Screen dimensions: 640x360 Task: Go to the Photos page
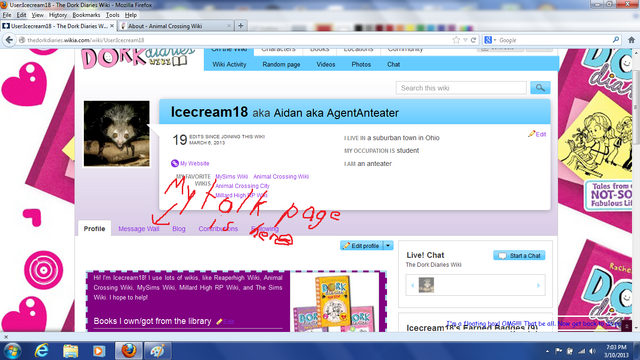click(x=361, y=64)
